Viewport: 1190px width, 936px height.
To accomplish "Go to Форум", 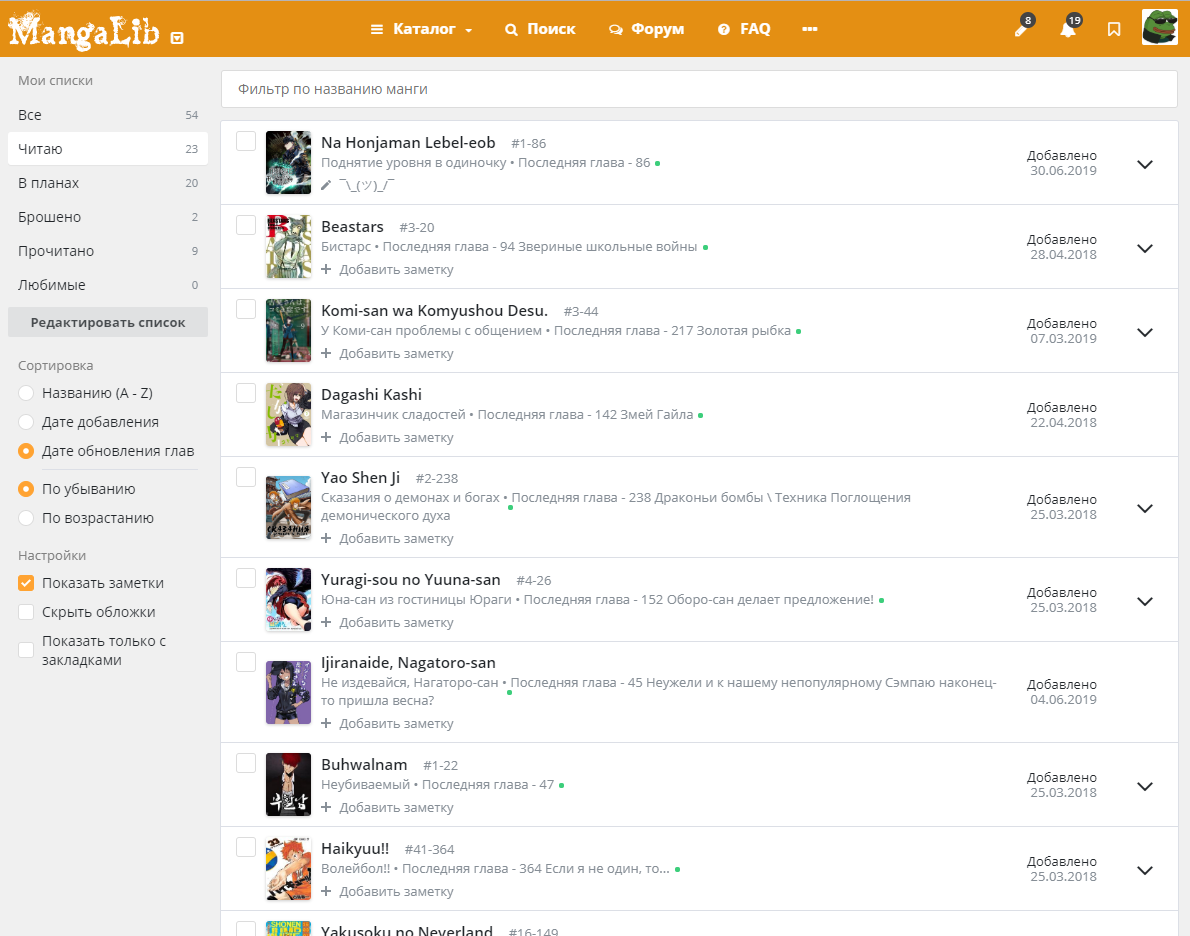I will [647, 29].
